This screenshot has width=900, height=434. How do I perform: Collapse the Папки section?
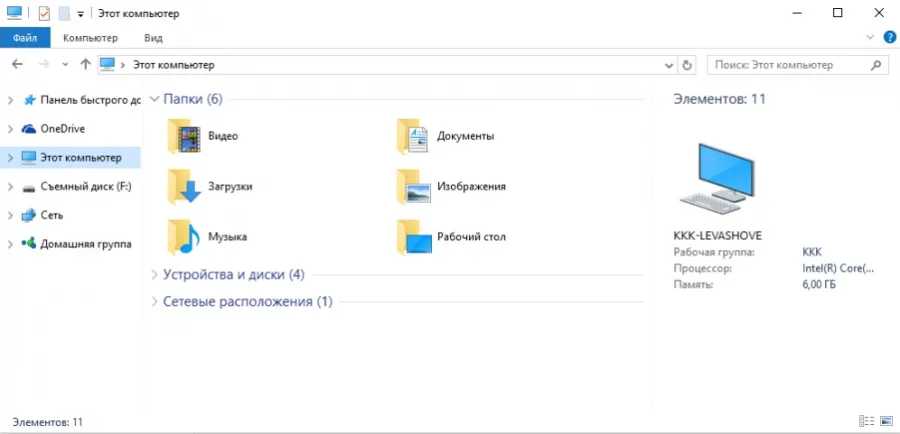[154, 99]
